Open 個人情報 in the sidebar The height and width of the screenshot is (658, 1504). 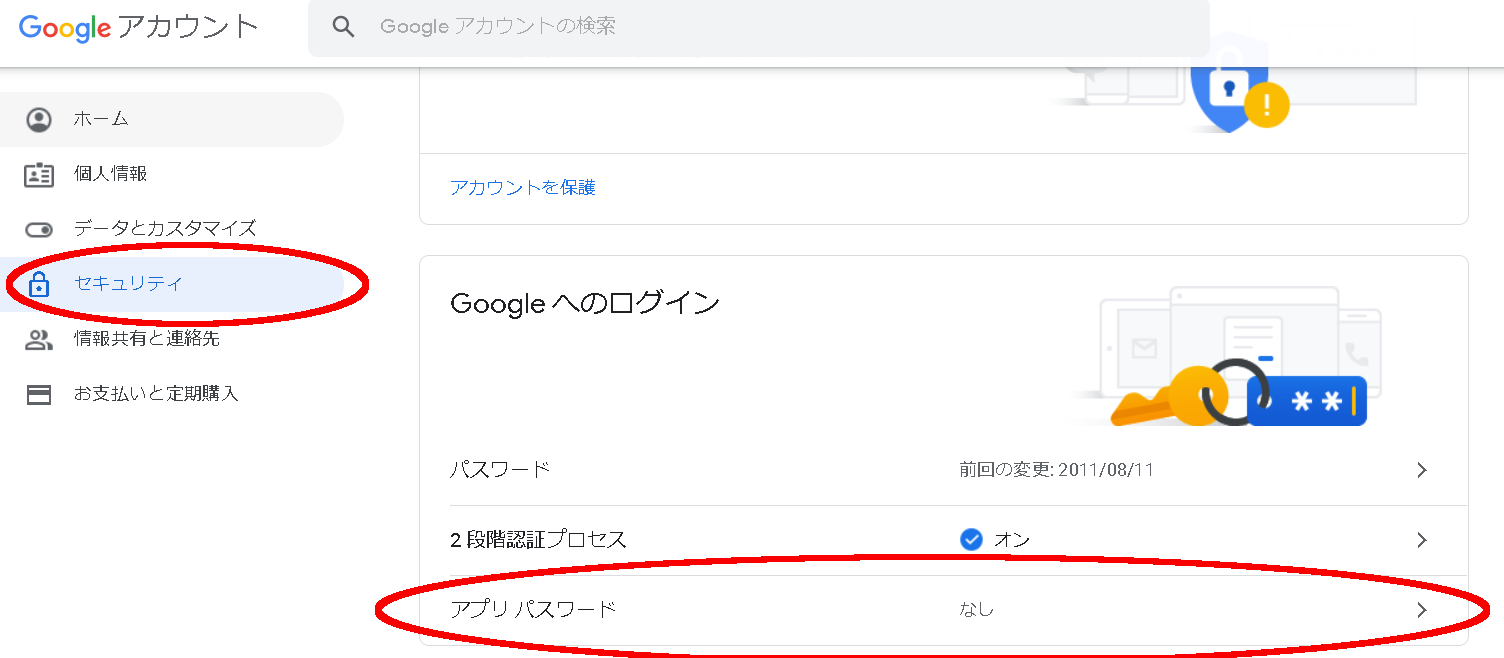pos(172,174)
